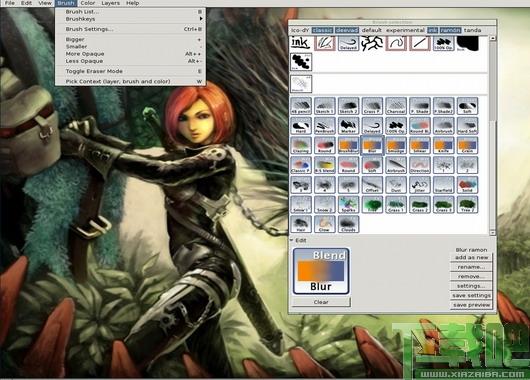This screenshot has height=380, width=530.
Task: Pick the Knife blend brush
Action: click(443, 145)
